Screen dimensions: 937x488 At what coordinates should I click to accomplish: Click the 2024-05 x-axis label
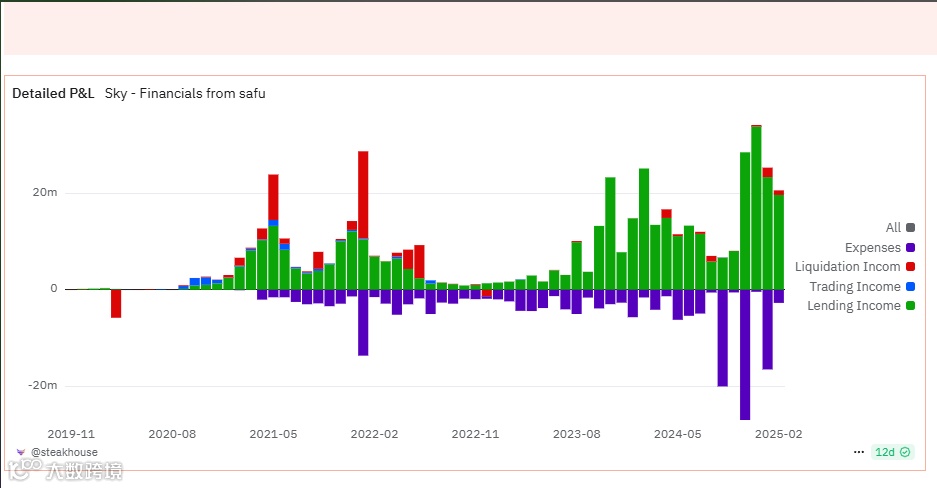tap(678, 434)
